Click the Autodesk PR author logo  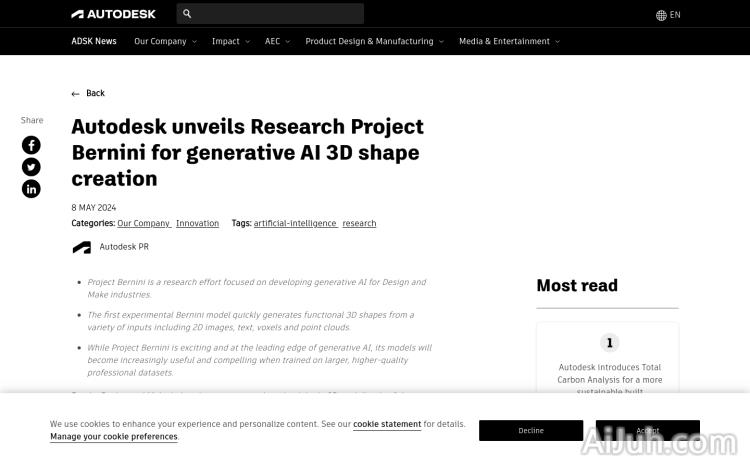(82, 247)
